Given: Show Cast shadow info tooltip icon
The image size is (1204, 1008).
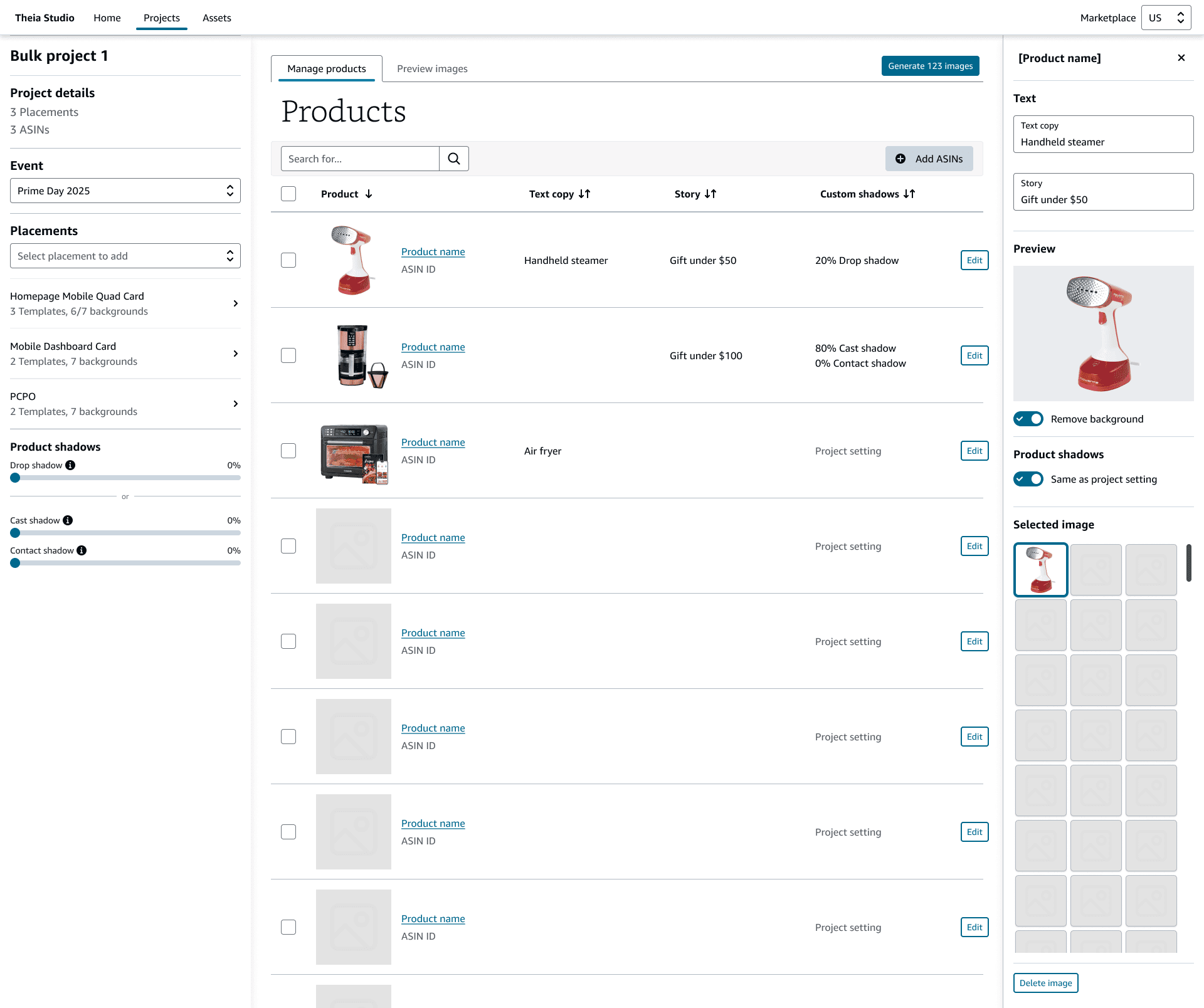Looking at the screenshot, I should click(x=68, y=520).
